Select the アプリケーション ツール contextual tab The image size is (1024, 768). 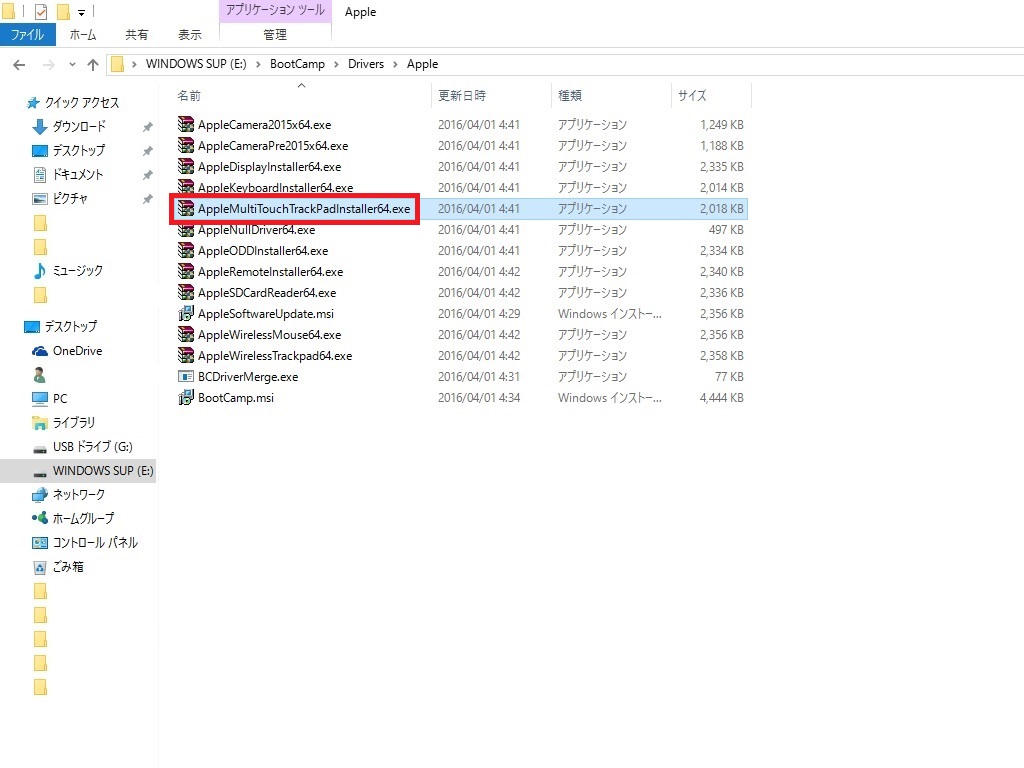tap(275, 10)
